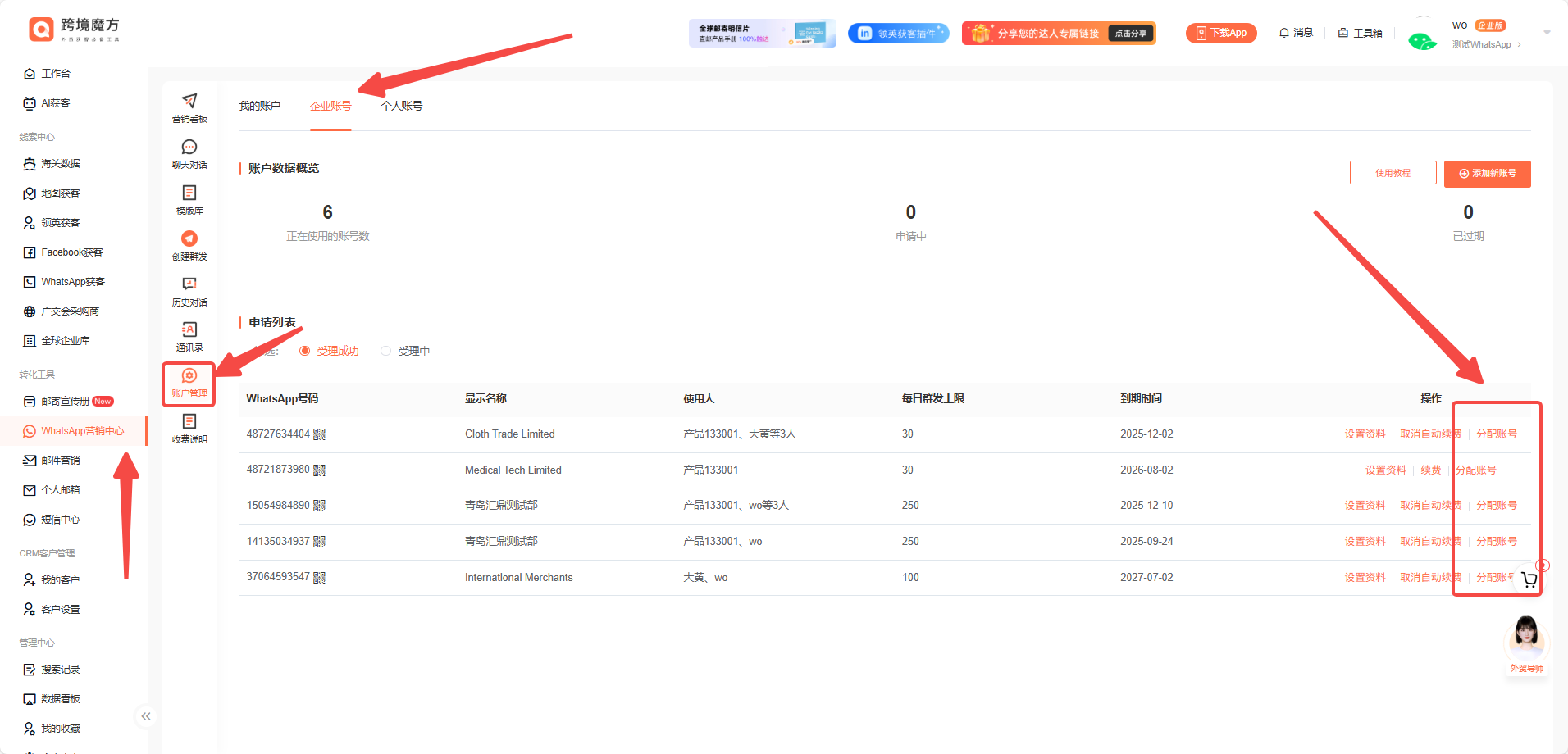Select the 受理中 radio button

pyautogui.click(x=385, y=351)
